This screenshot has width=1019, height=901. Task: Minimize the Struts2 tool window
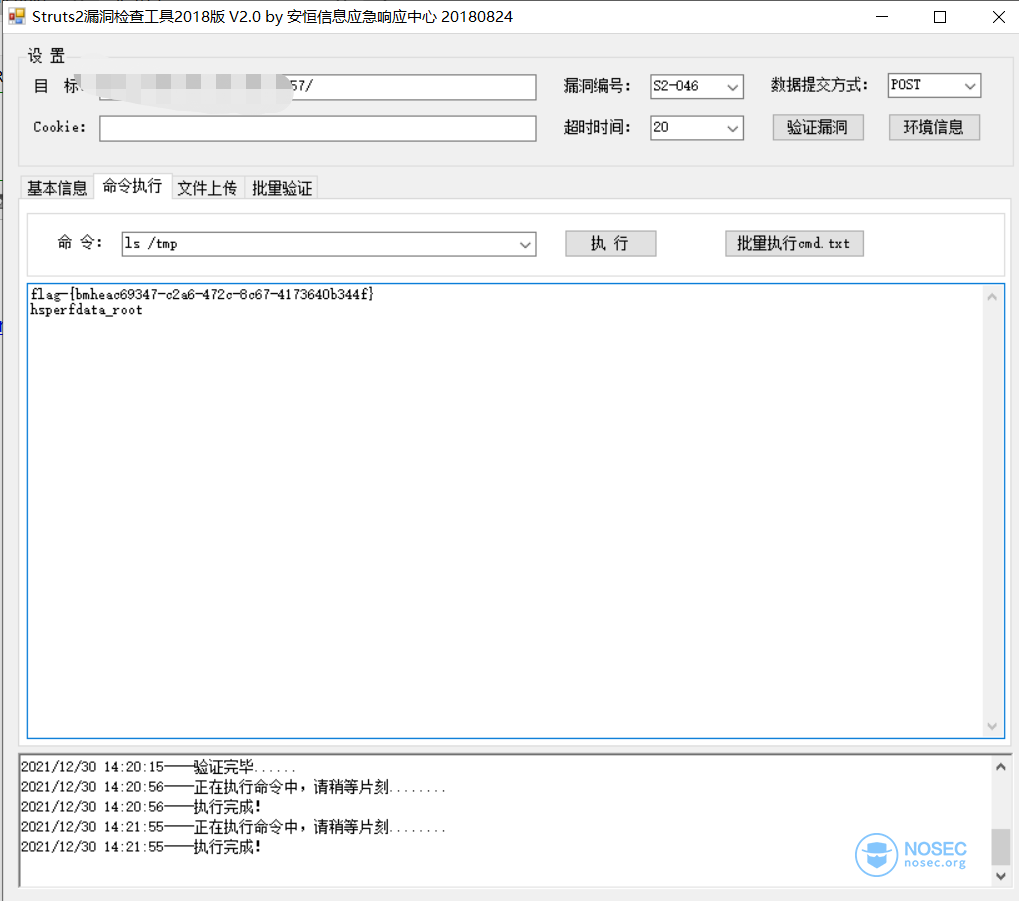pyautogui.click(x=882, y=16)
